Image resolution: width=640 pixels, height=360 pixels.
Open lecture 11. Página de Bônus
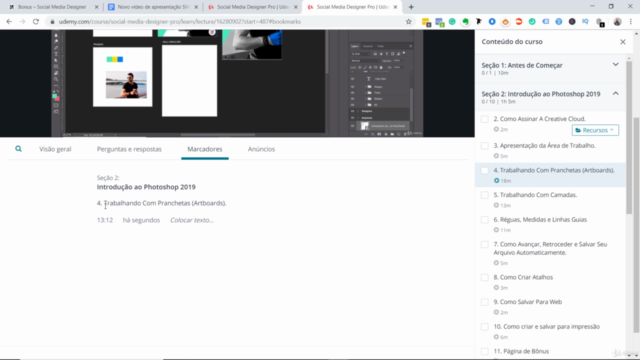coord(521,351)
